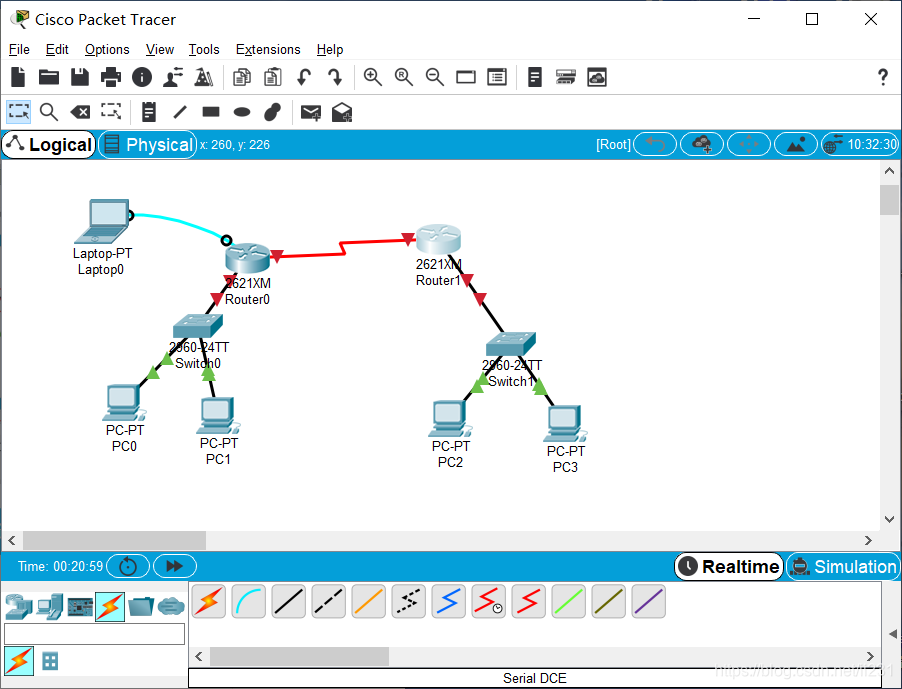Screen dimensions: 902x689
Task: Choose copper straight-through cable
Action: [288, 601]
